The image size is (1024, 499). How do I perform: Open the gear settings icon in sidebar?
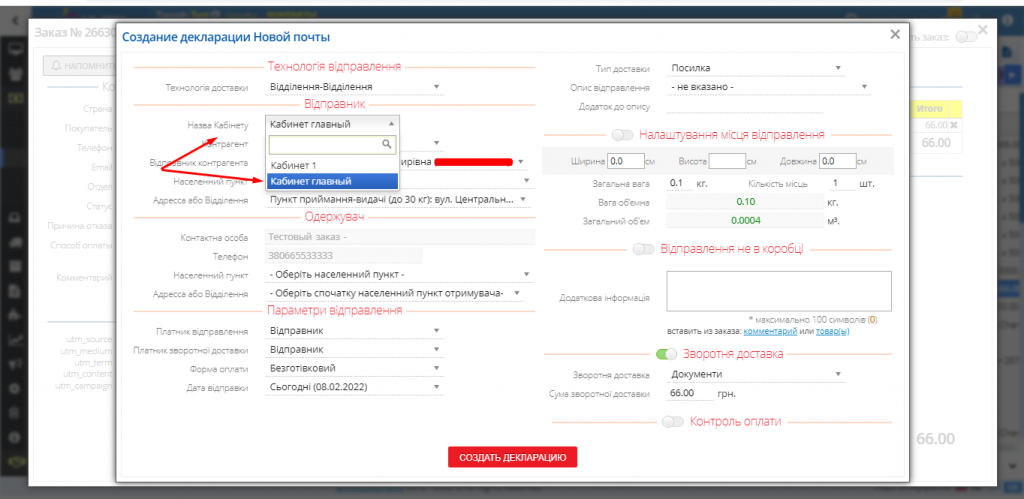pos(14,387)
